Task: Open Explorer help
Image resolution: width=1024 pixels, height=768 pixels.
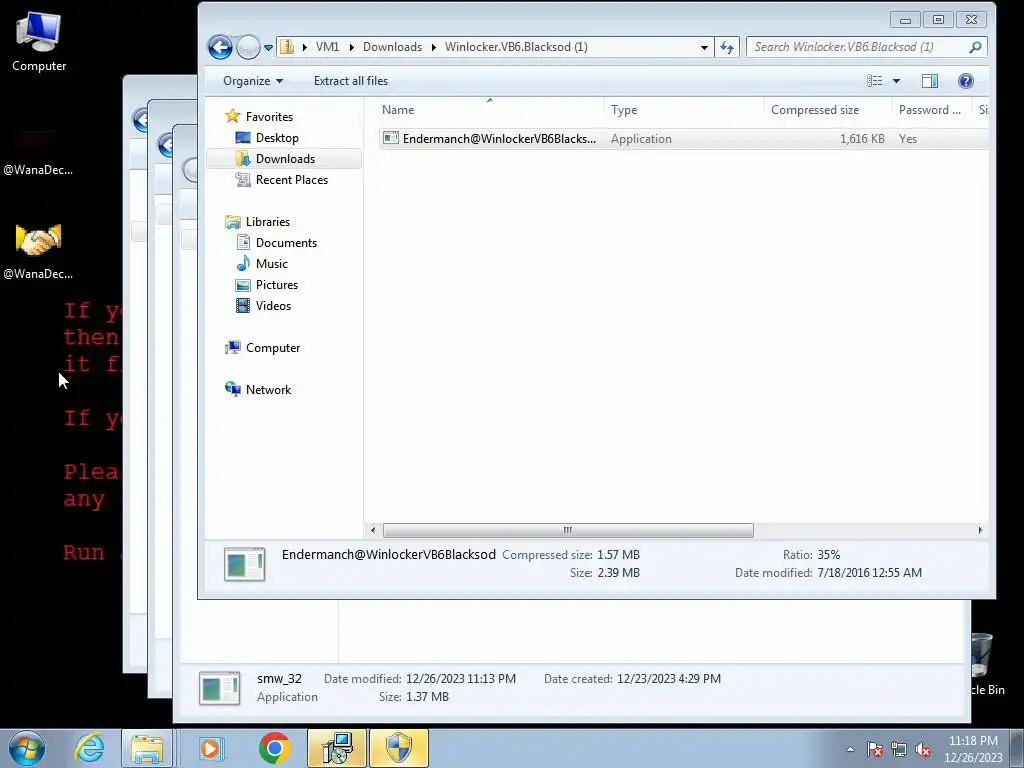Action: (x=966, y=81)
